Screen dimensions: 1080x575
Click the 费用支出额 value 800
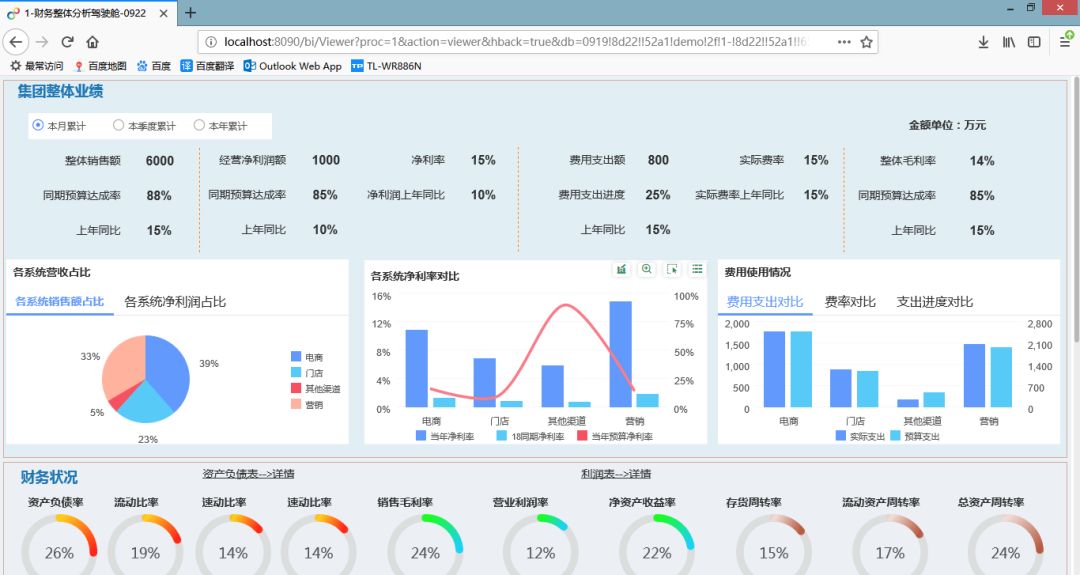point(658,160)
